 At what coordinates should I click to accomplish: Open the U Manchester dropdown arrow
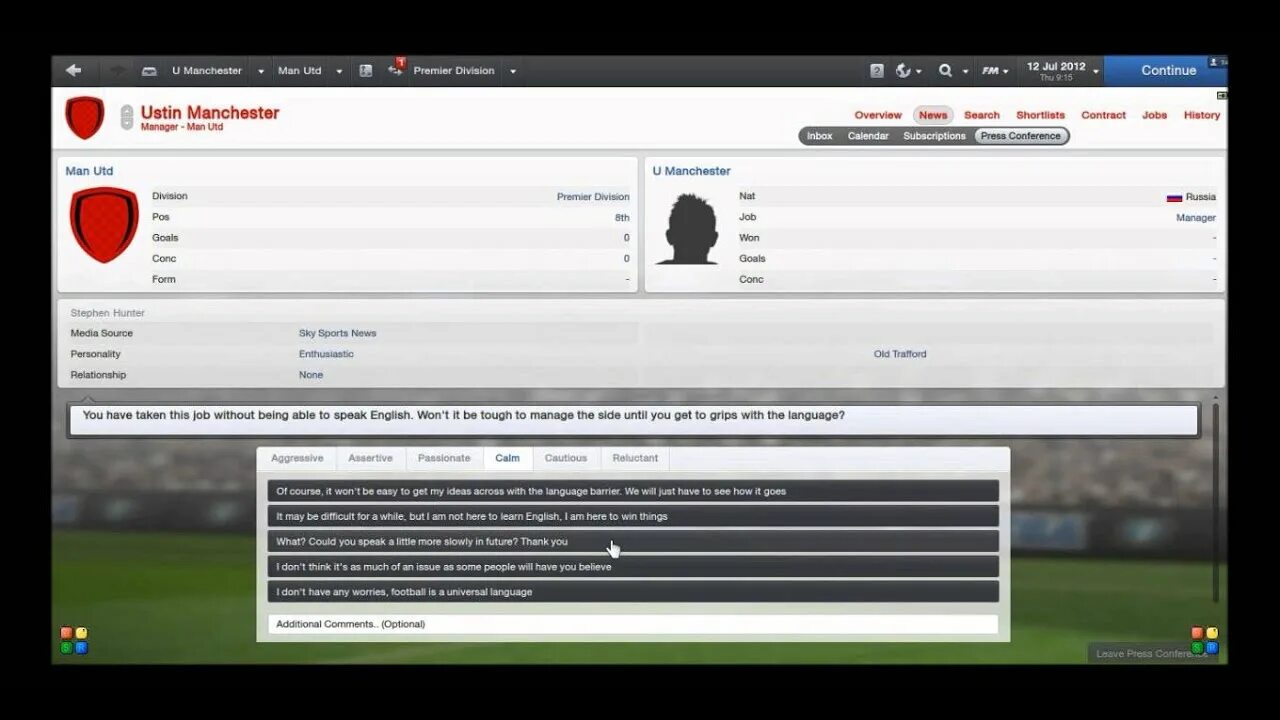coord(261,71)
